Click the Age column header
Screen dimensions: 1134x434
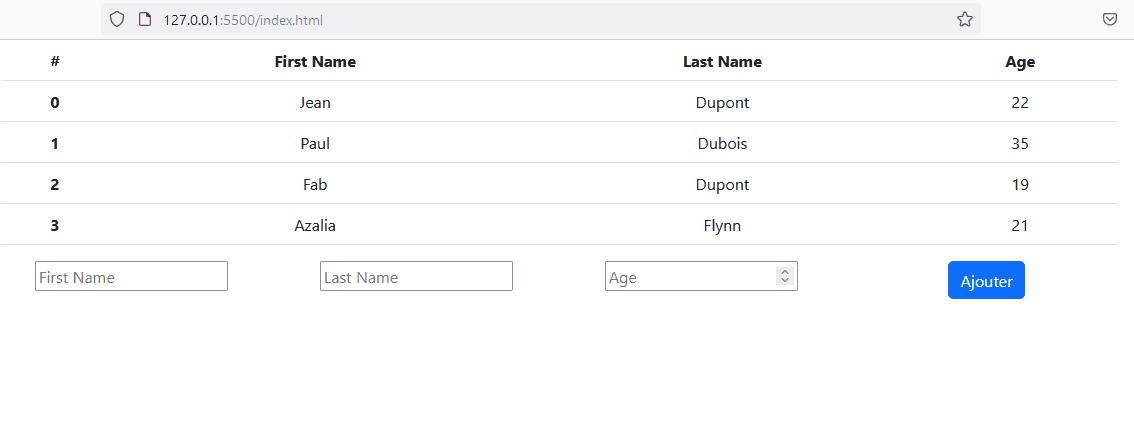[1020, 61]
